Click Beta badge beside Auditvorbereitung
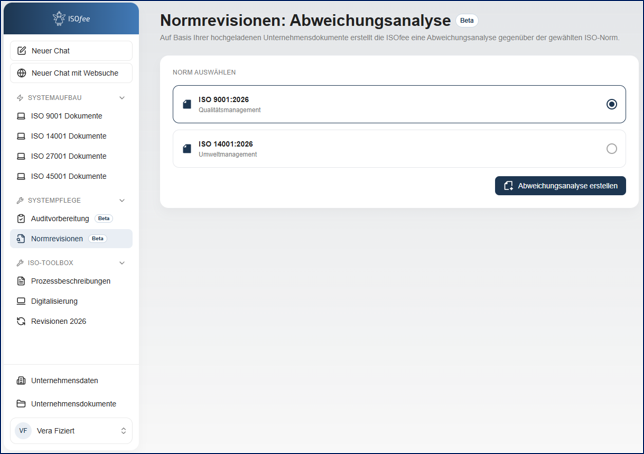644x454 pixels. point(104,219)
